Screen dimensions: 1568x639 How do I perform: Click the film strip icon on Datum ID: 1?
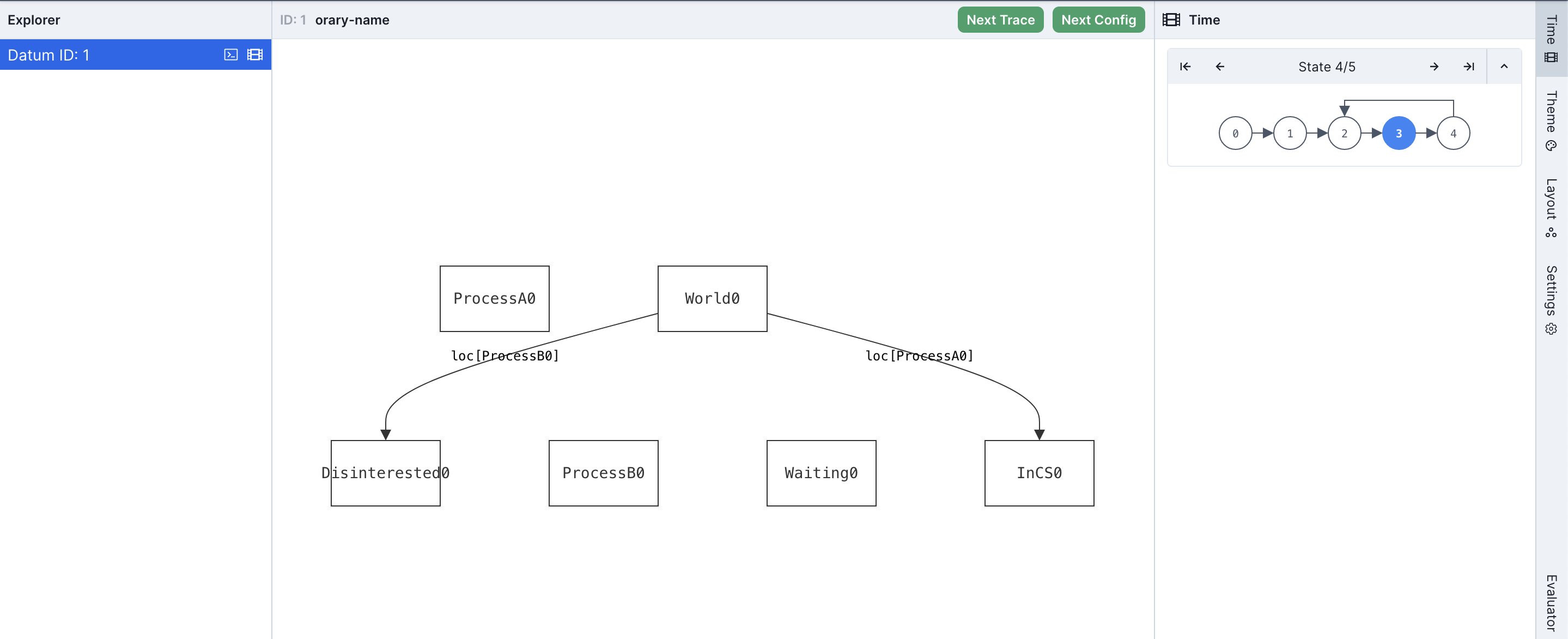point(254,55)
